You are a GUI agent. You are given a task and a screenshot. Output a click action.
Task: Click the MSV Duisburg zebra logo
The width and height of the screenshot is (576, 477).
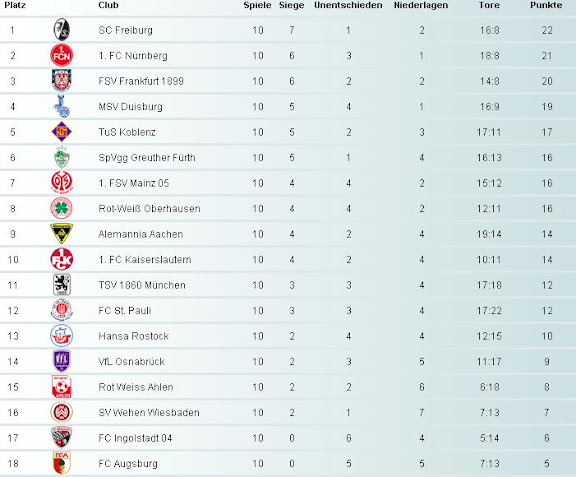[61, 106]
